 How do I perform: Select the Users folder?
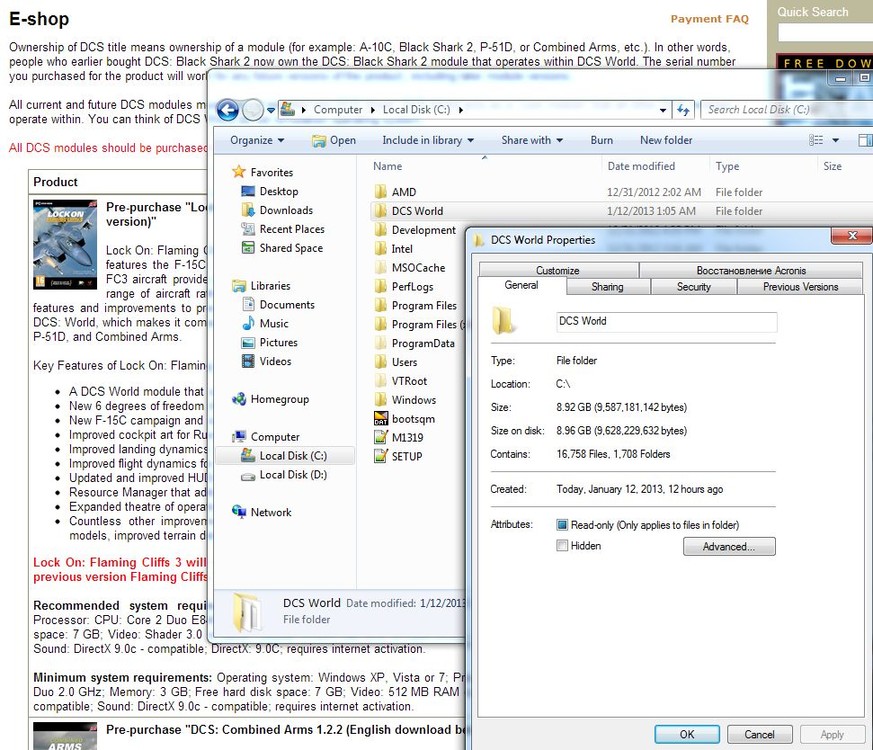(396, 362)
